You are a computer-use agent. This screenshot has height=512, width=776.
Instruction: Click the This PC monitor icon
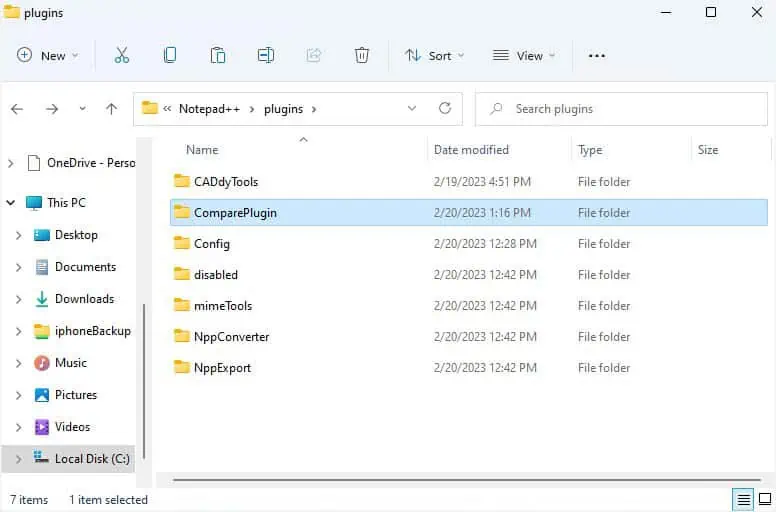[x=34, y=203]
